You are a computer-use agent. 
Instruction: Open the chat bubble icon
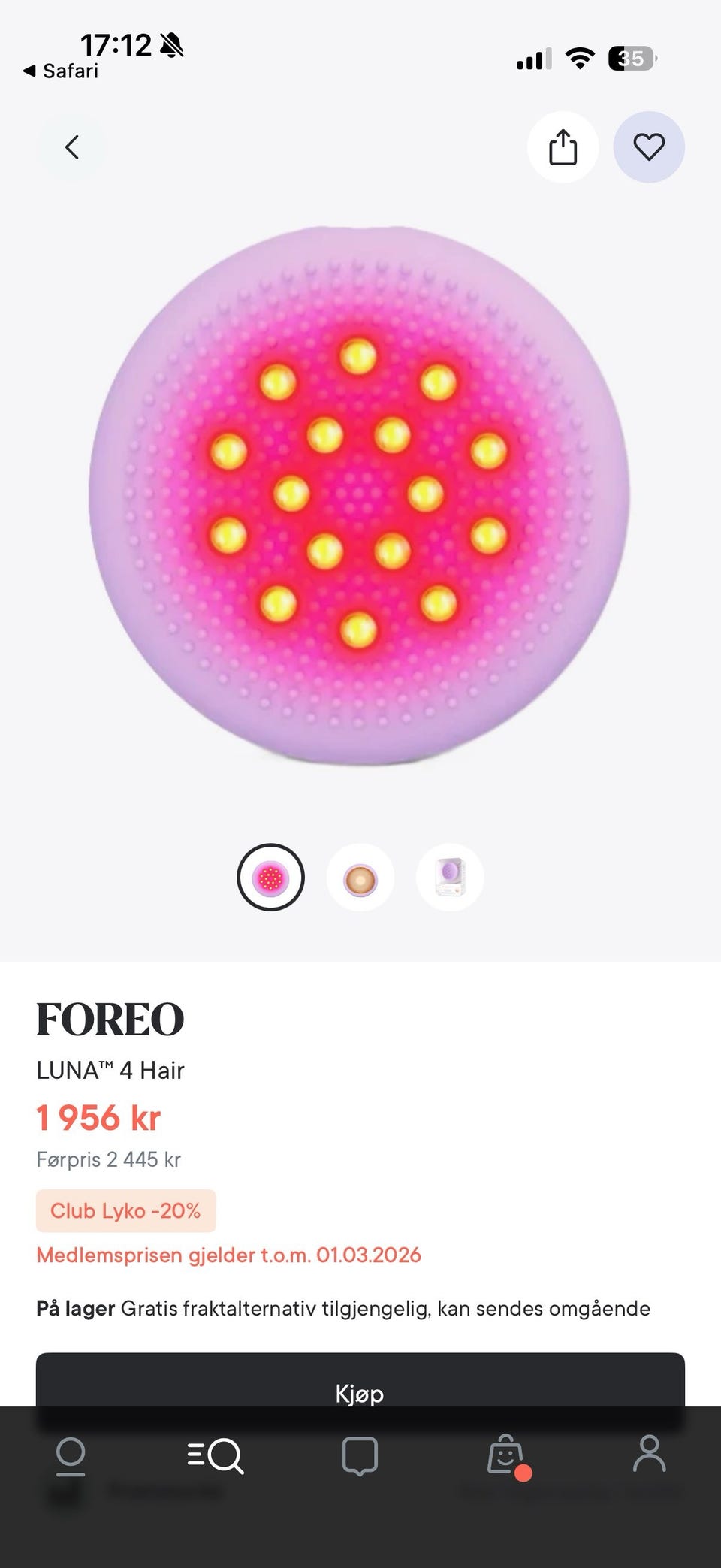(x=360, y=1457)
